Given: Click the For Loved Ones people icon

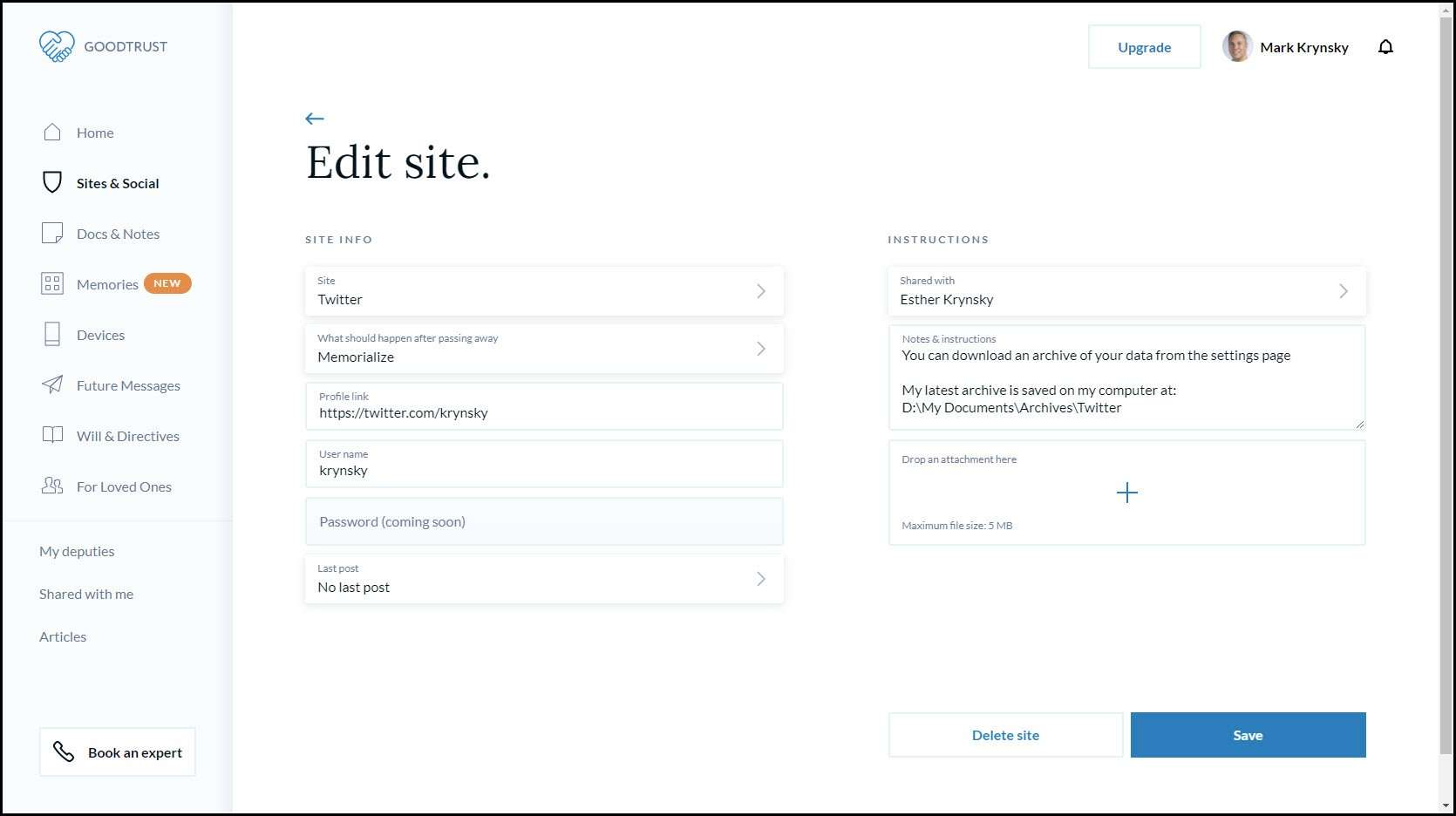Looking at the screenshot, I should click(x=52, y=486).
